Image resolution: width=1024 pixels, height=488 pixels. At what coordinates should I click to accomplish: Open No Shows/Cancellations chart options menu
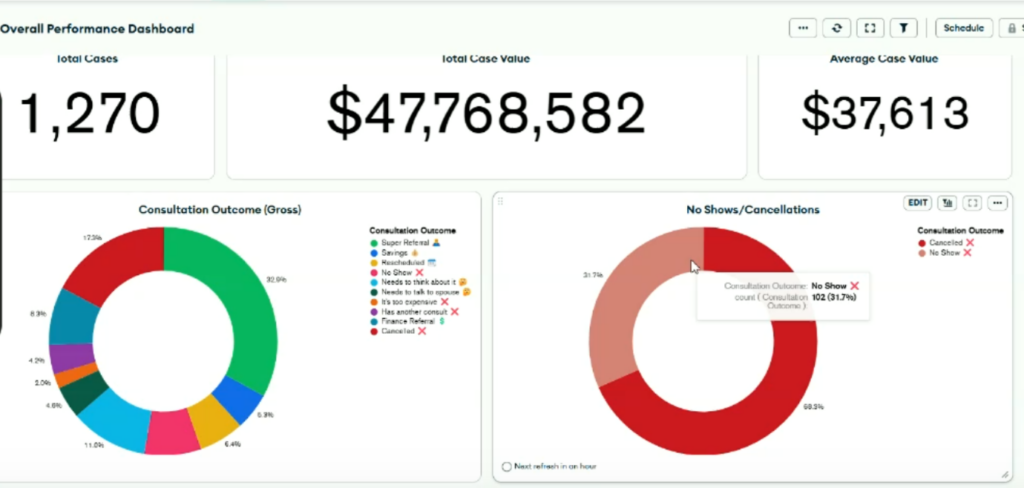point(996,203)
